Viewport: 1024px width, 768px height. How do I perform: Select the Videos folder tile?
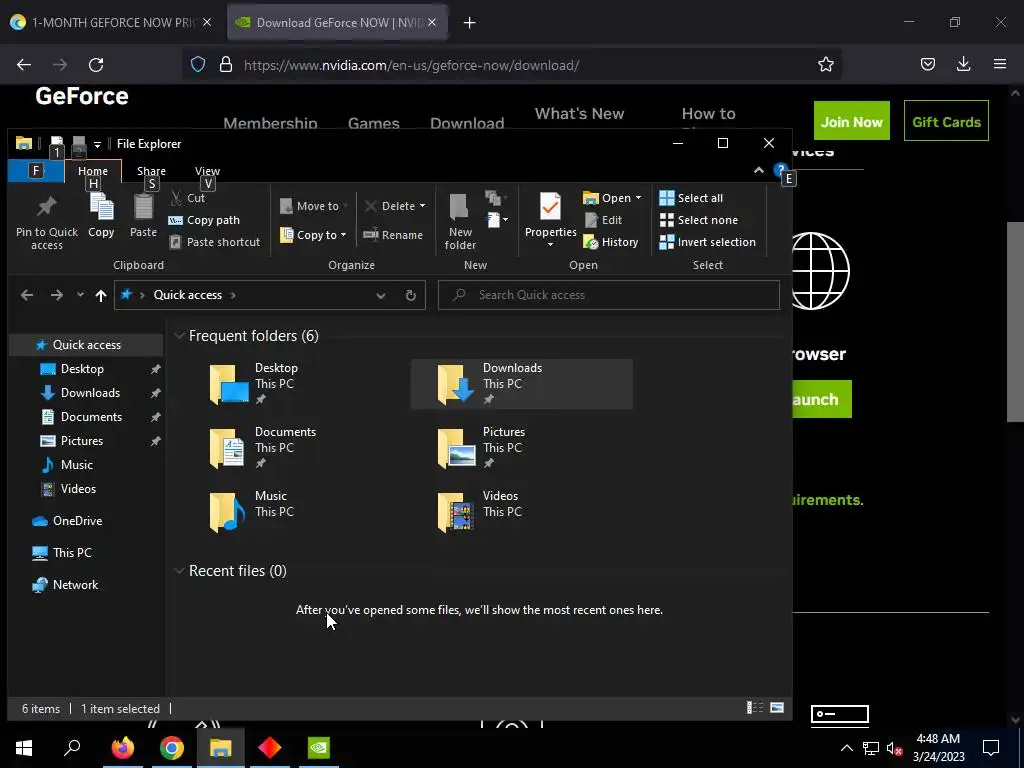(521, 512)
